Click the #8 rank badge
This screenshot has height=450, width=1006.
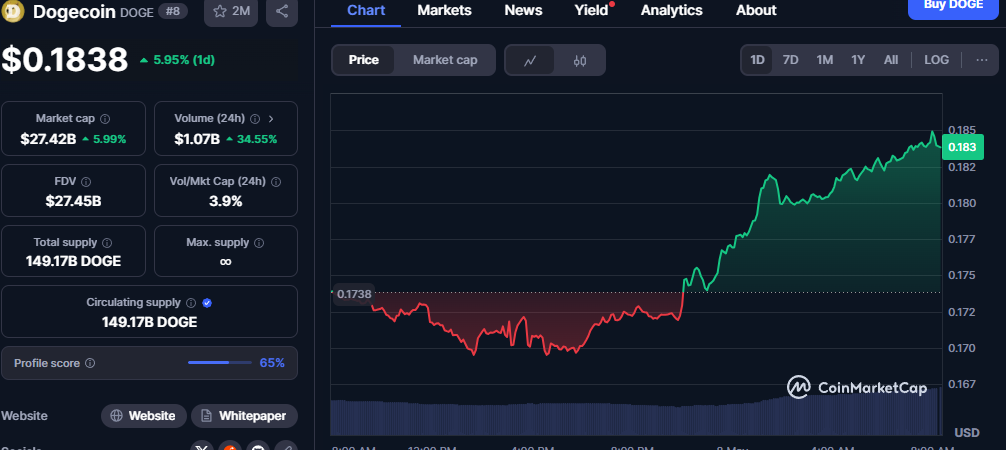click(x=173, y=11)
